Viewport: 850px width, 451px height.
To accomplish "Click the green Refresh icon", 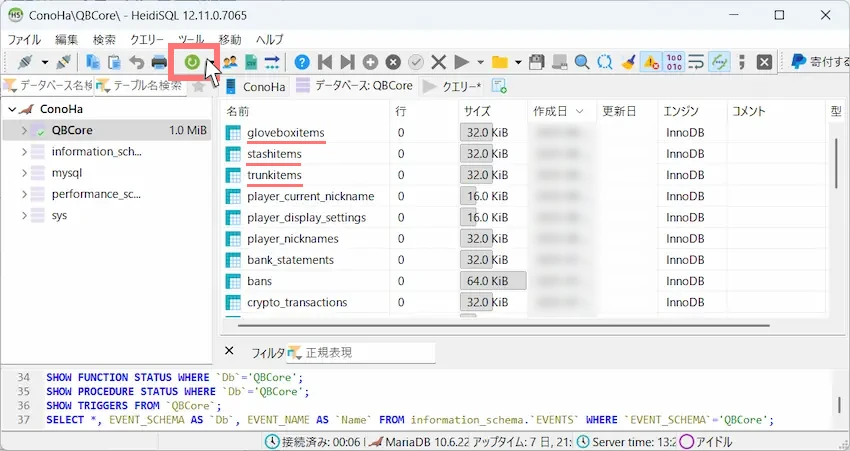I will (x=192, y=62).
